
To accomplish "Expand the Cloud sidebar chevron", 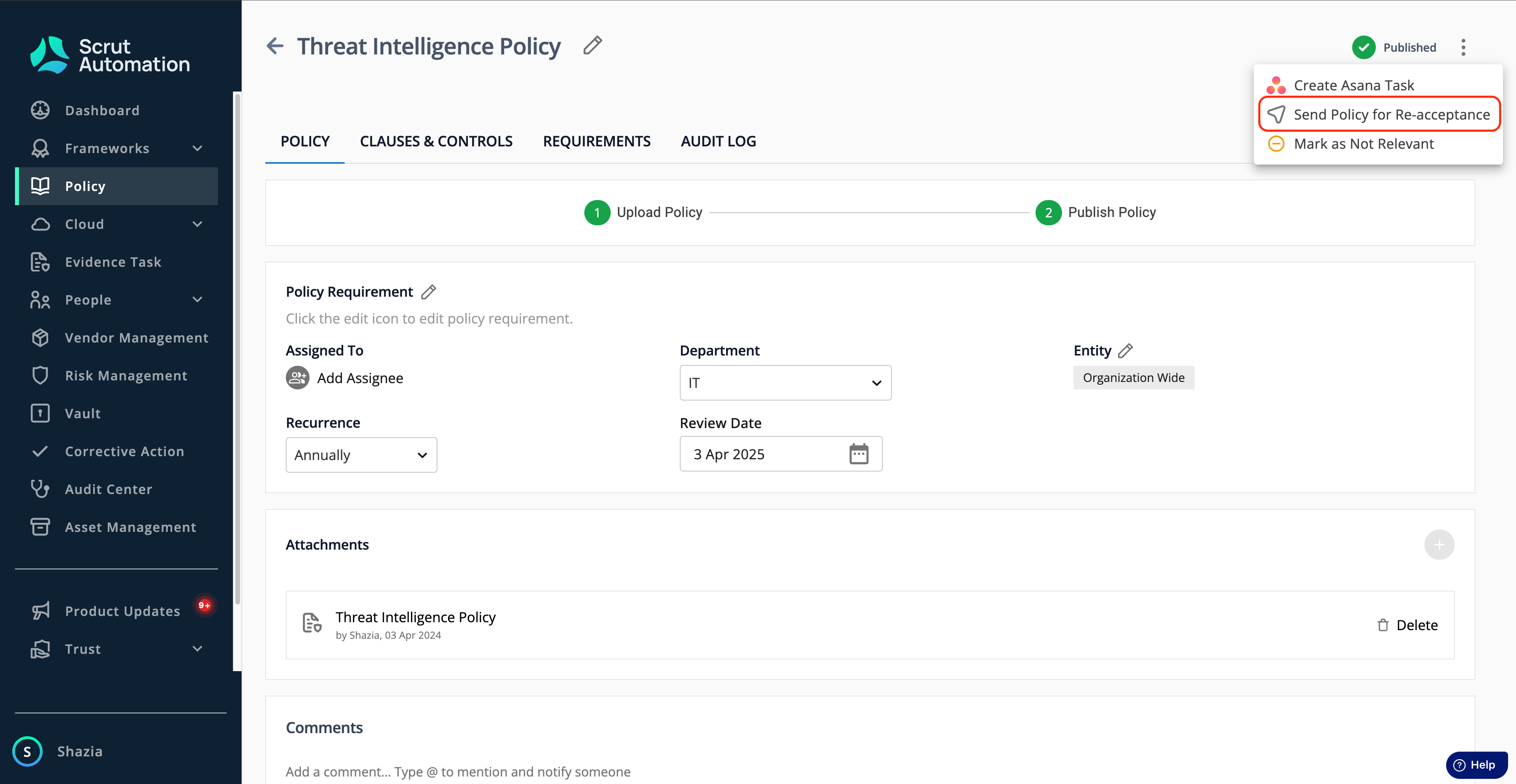I will click(x=197, y=224).
